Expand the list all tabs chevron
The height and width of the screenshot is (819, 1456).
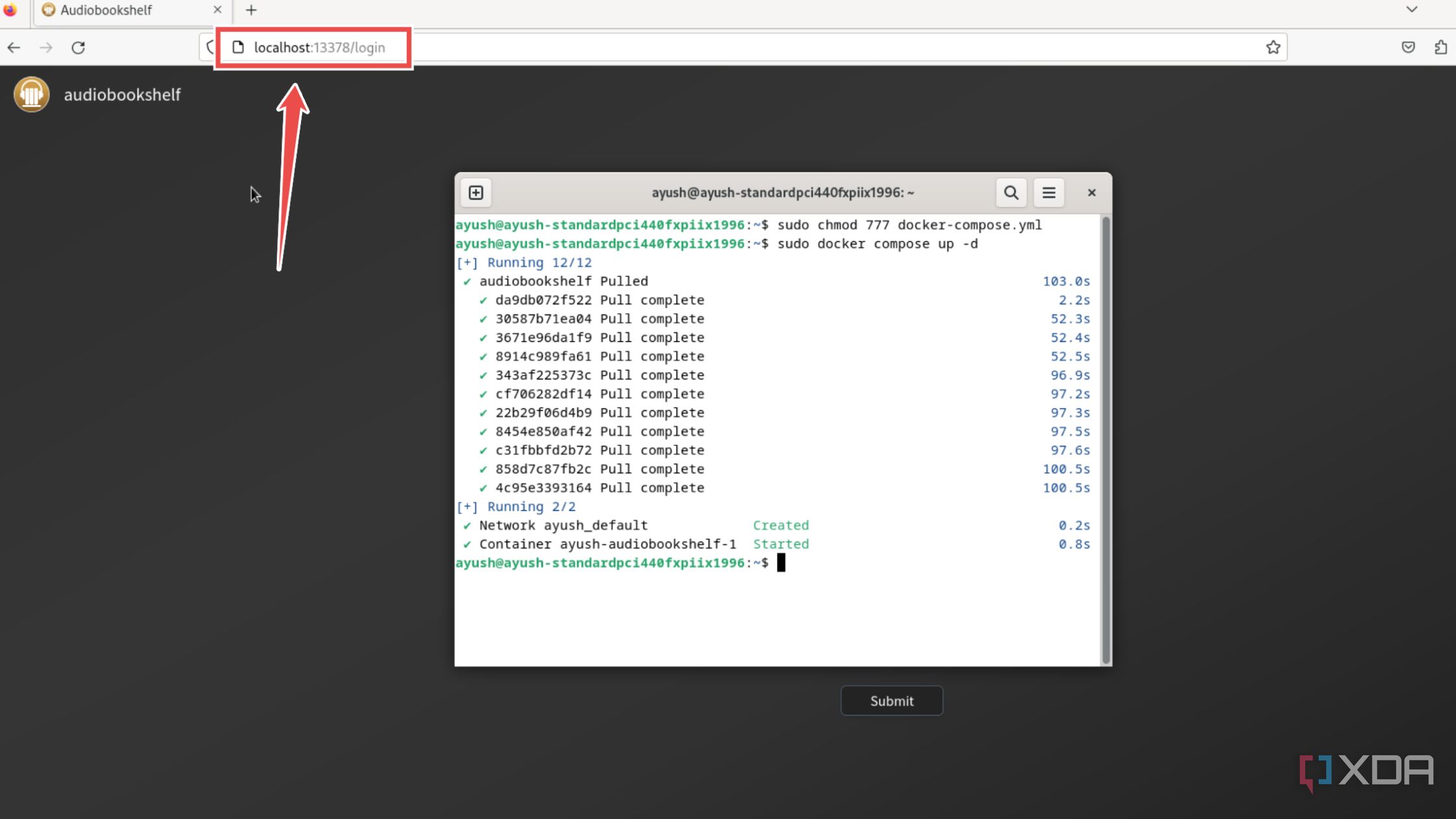pyautogui.click(x=1412, y=10)
